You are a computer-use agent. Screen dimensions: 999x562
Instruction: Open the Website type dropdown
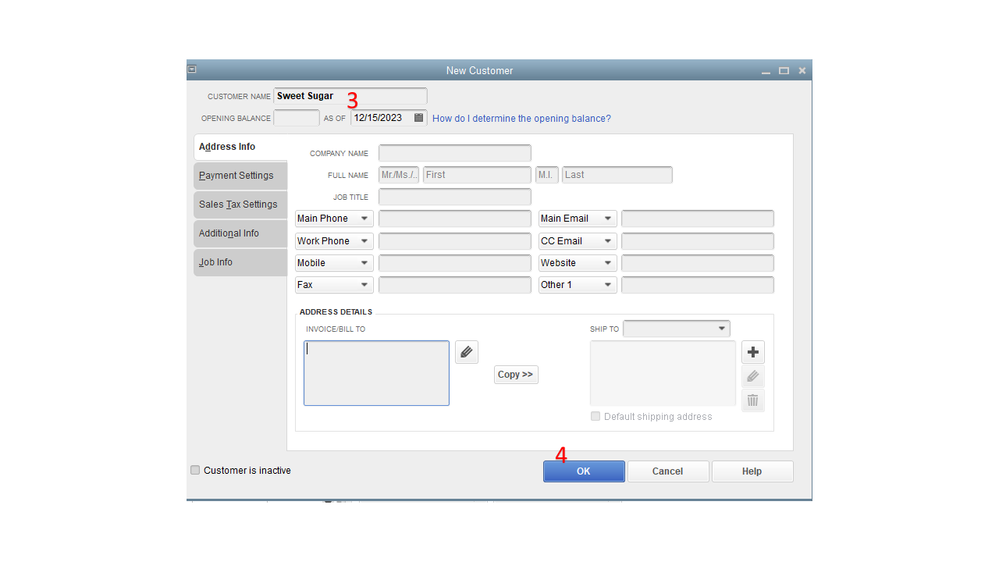pyautogui.click(x=577, y=263)
